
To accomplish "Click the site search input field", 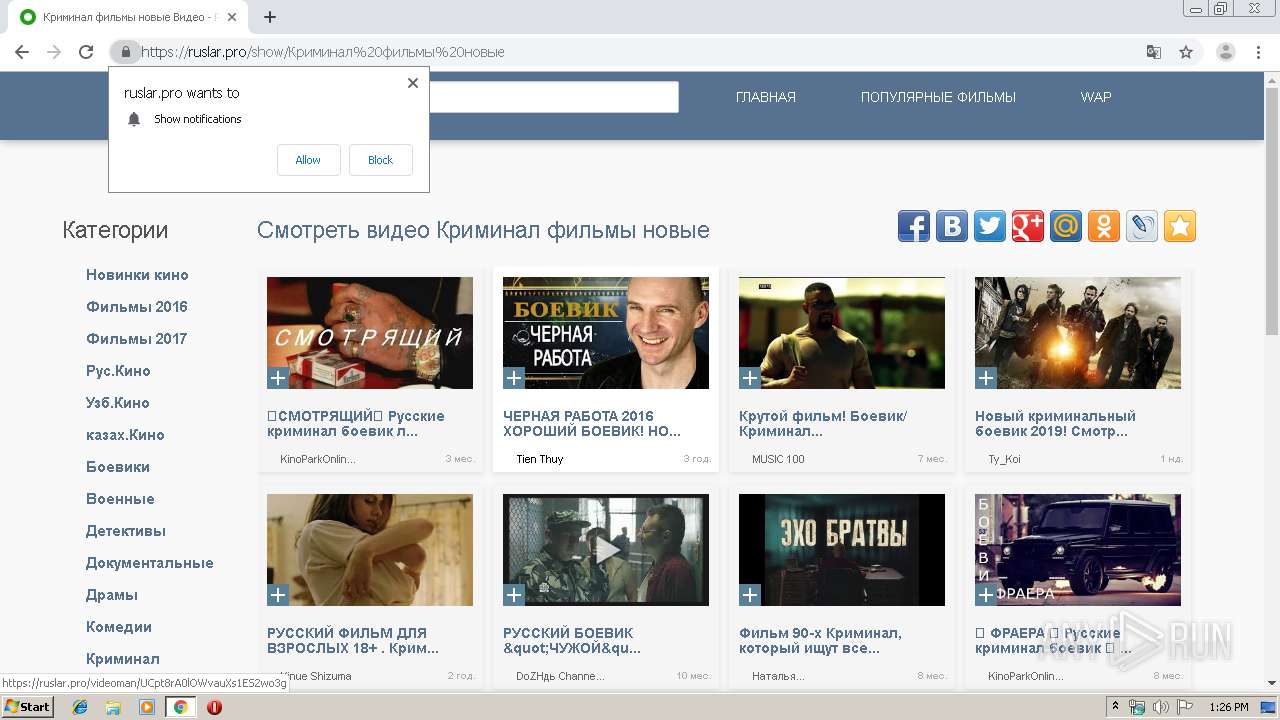I will point(554,97).
